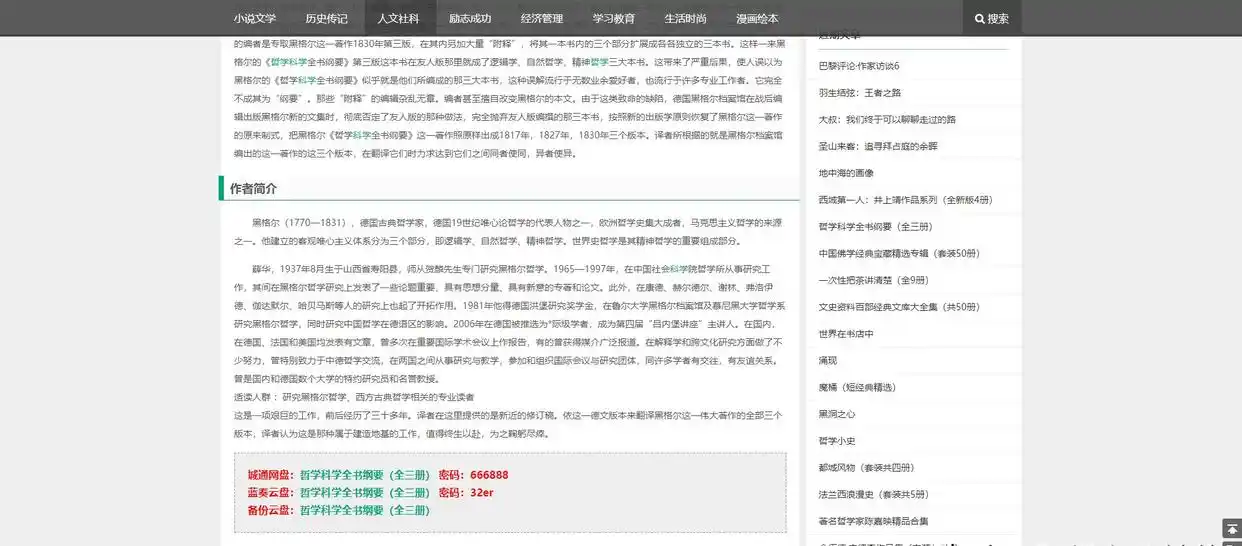Open sidebar article 法兰西浪漫史（套装共5册）
This screenshot has width=1242, height=546.
[x=873, y=494]
